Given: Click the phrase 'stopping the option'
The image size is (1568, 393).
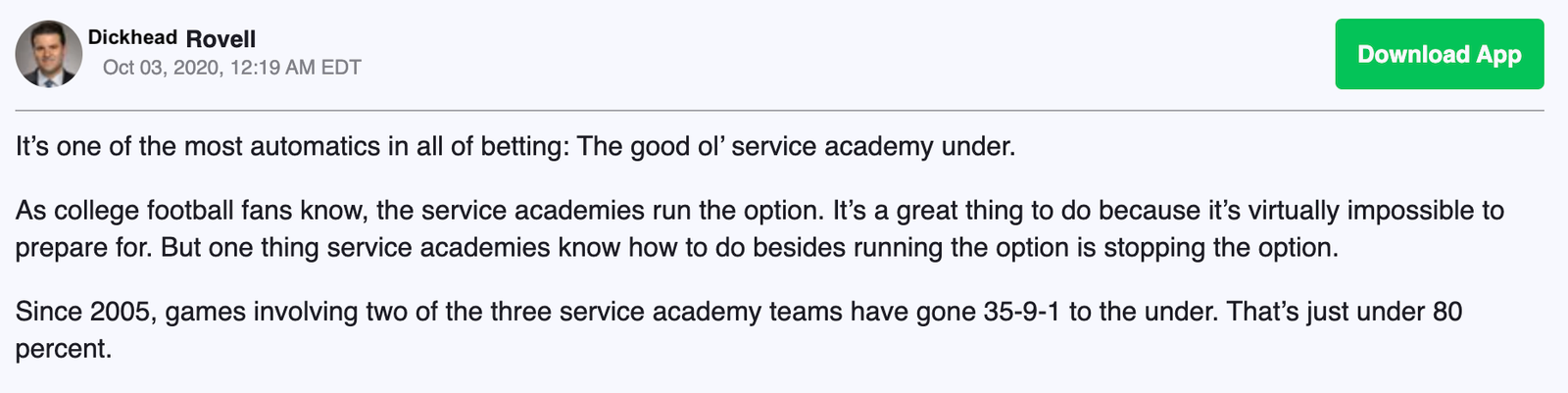Looking at the screenshot, I should (1221, 248).
